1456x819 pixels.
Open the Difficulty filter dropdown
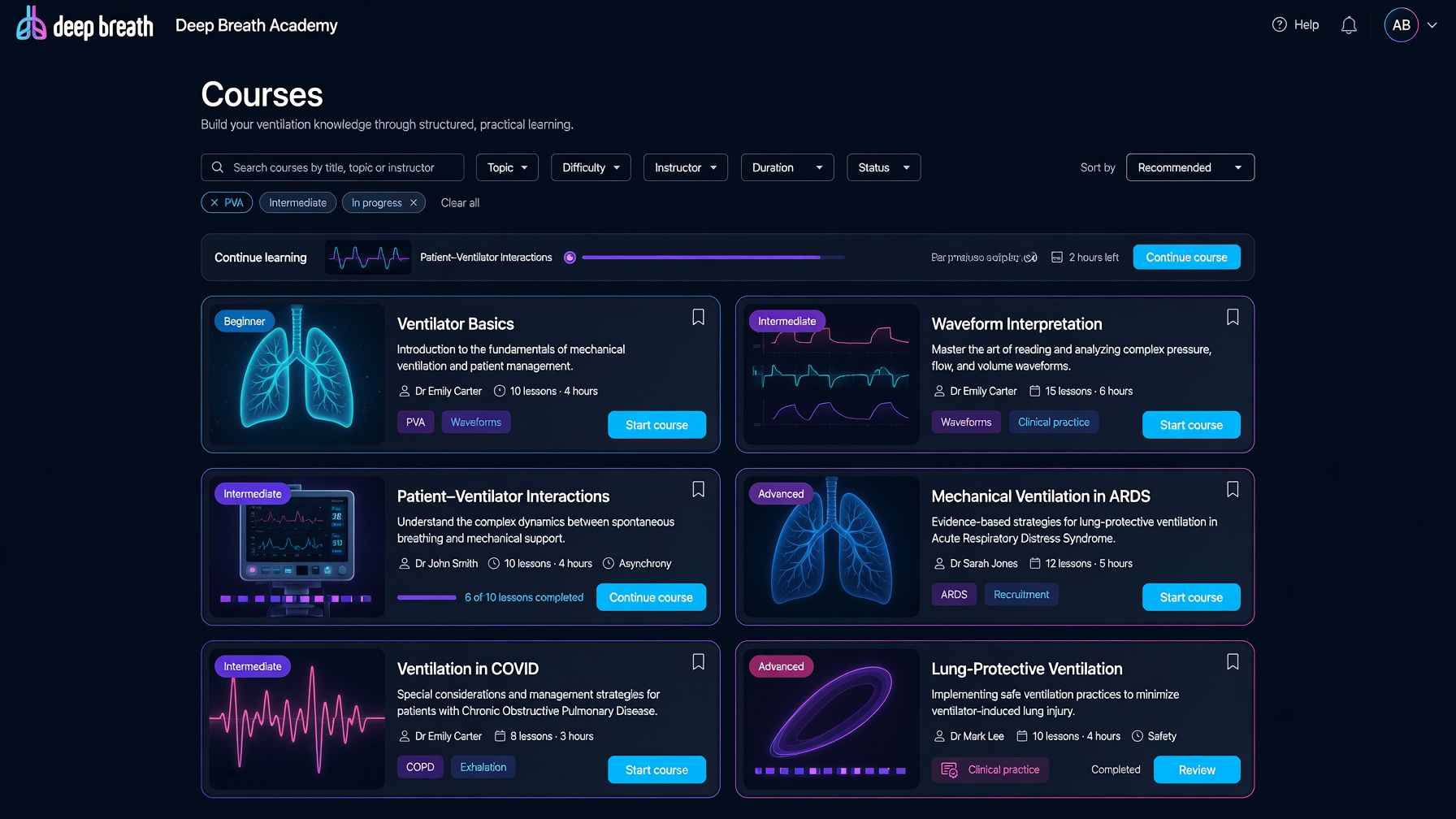(591, 167)
